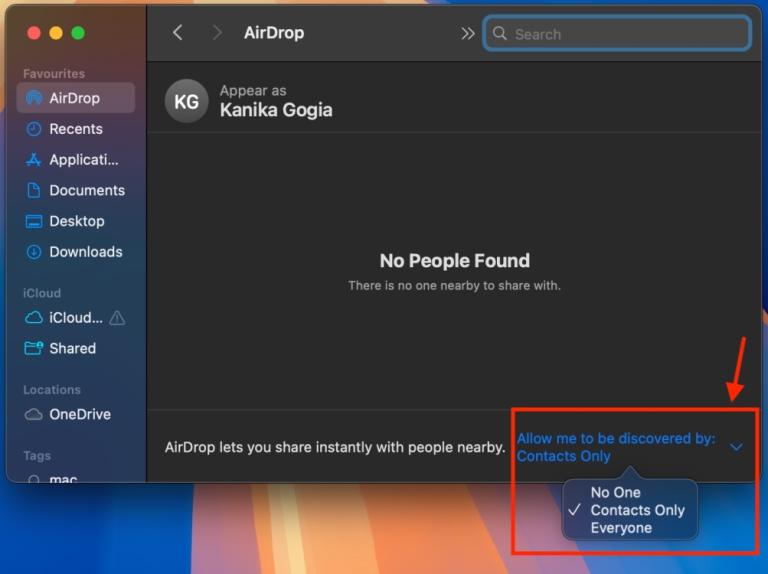This screenshot has height=574, width=768.
Task: Select the Downloads sidebar label
Action: tap(86, 252)
